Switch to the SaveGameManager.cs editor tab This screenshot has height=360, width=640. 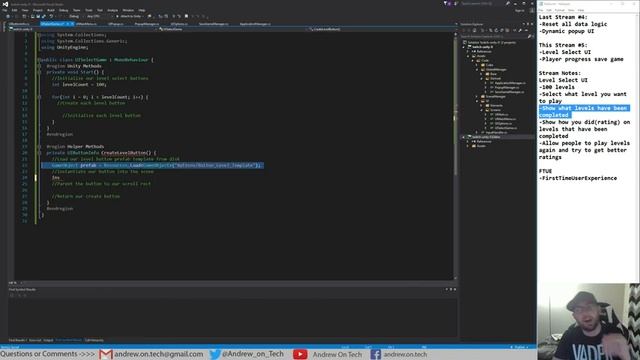tap(213, 24)
